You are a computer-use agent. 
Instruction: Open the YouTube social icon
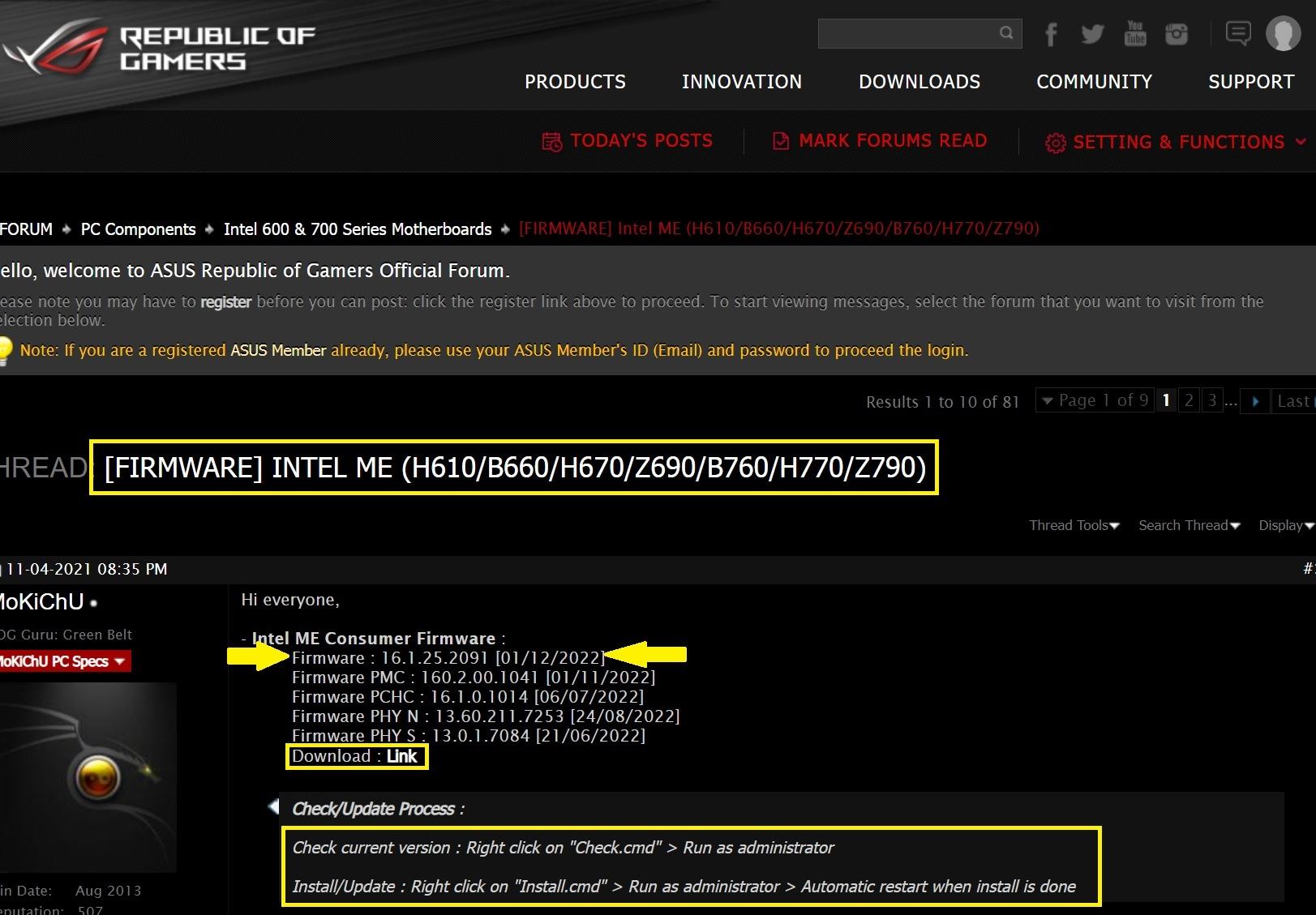1135,34
